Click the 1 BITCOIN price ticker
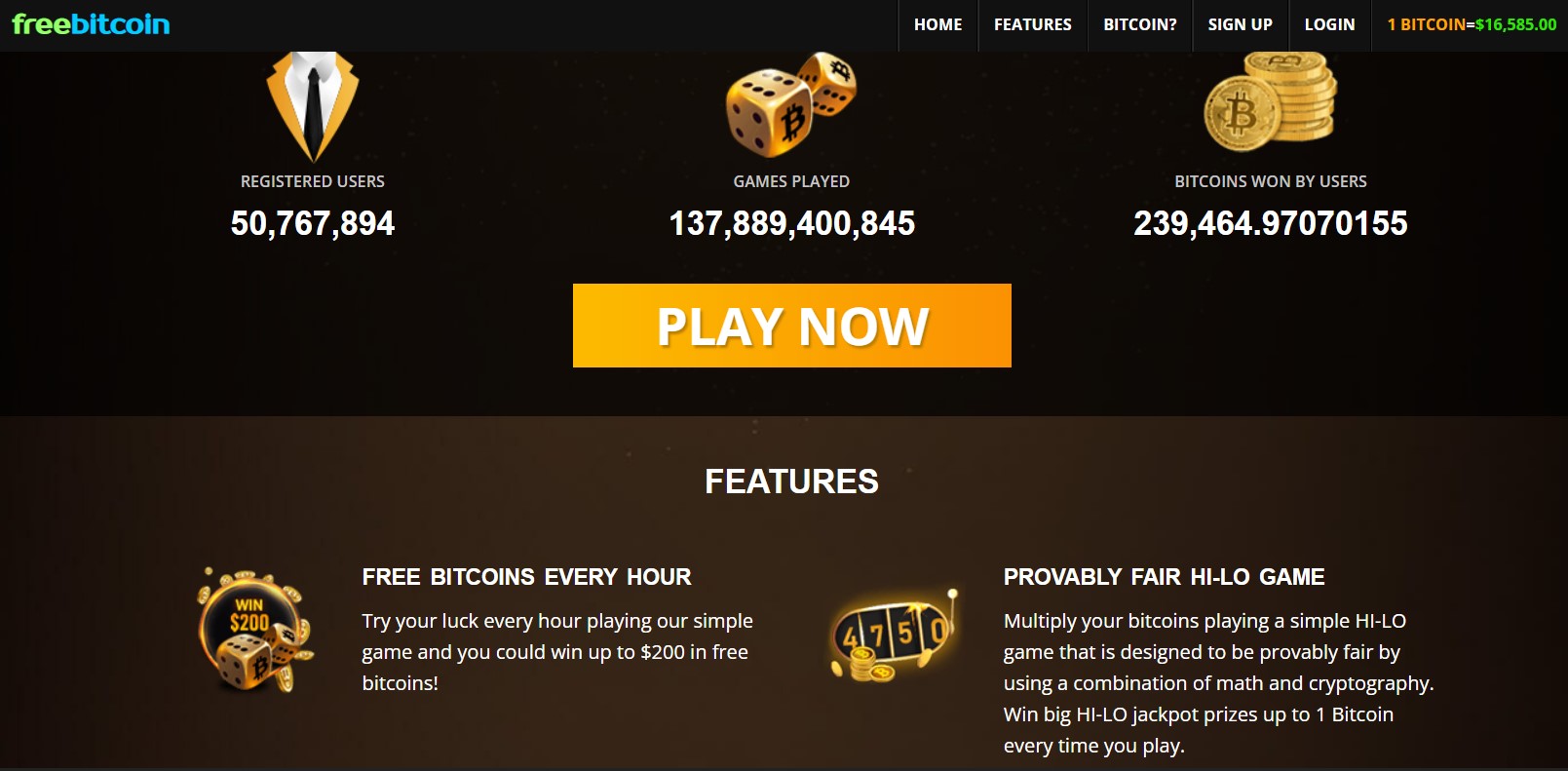 pos(1472,25)
